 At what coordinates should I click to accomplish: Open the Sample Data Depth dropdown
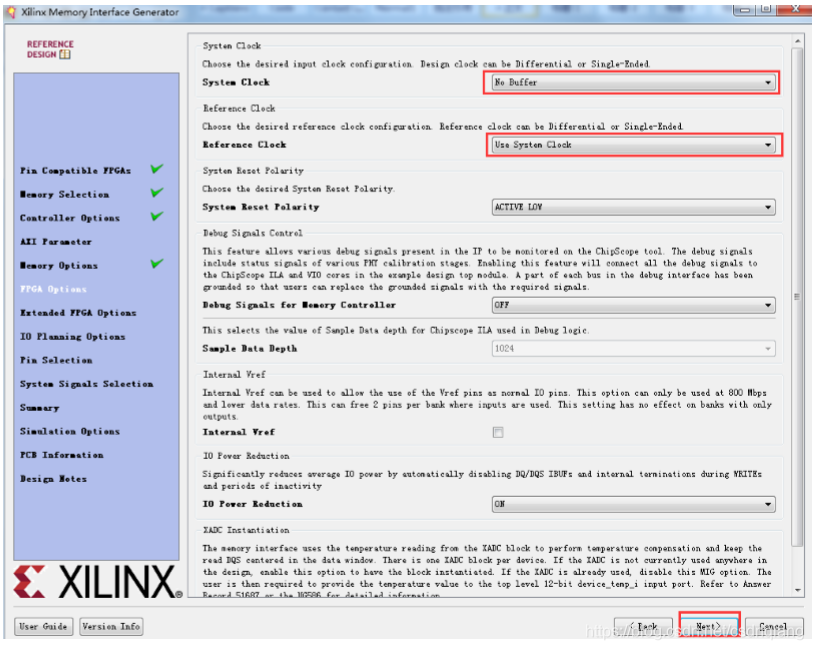(633, 349)
